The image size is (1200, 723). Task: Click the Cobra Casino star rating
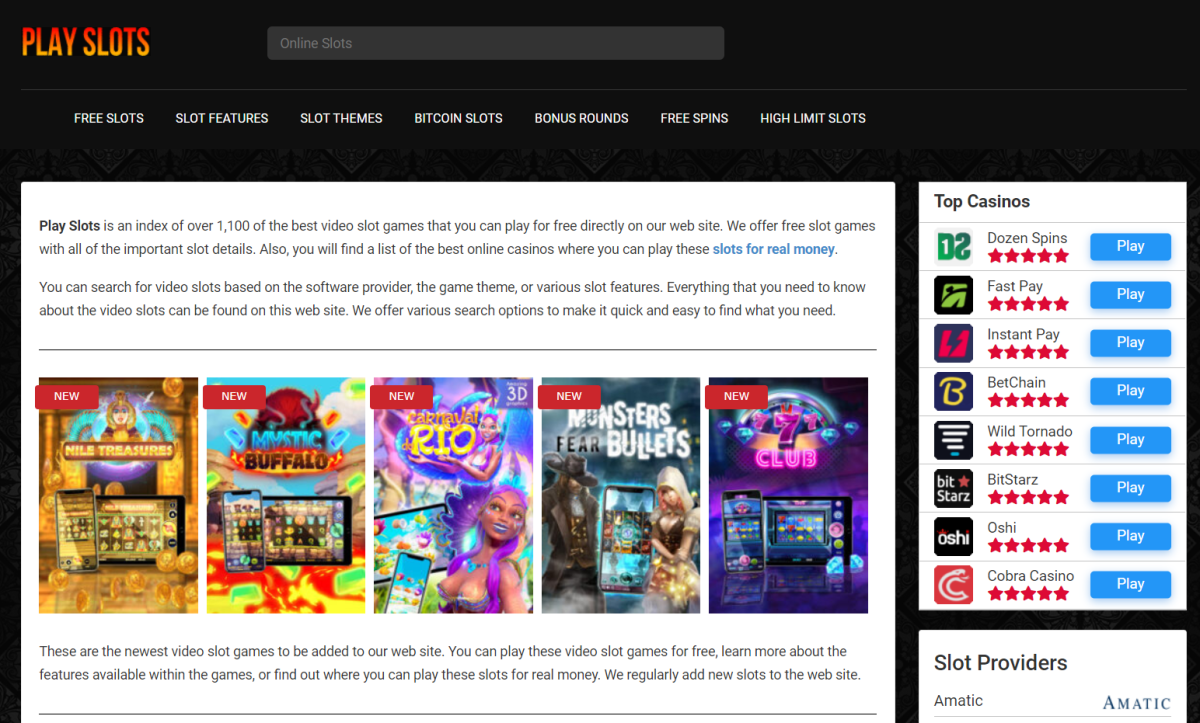click(1028, 593)
